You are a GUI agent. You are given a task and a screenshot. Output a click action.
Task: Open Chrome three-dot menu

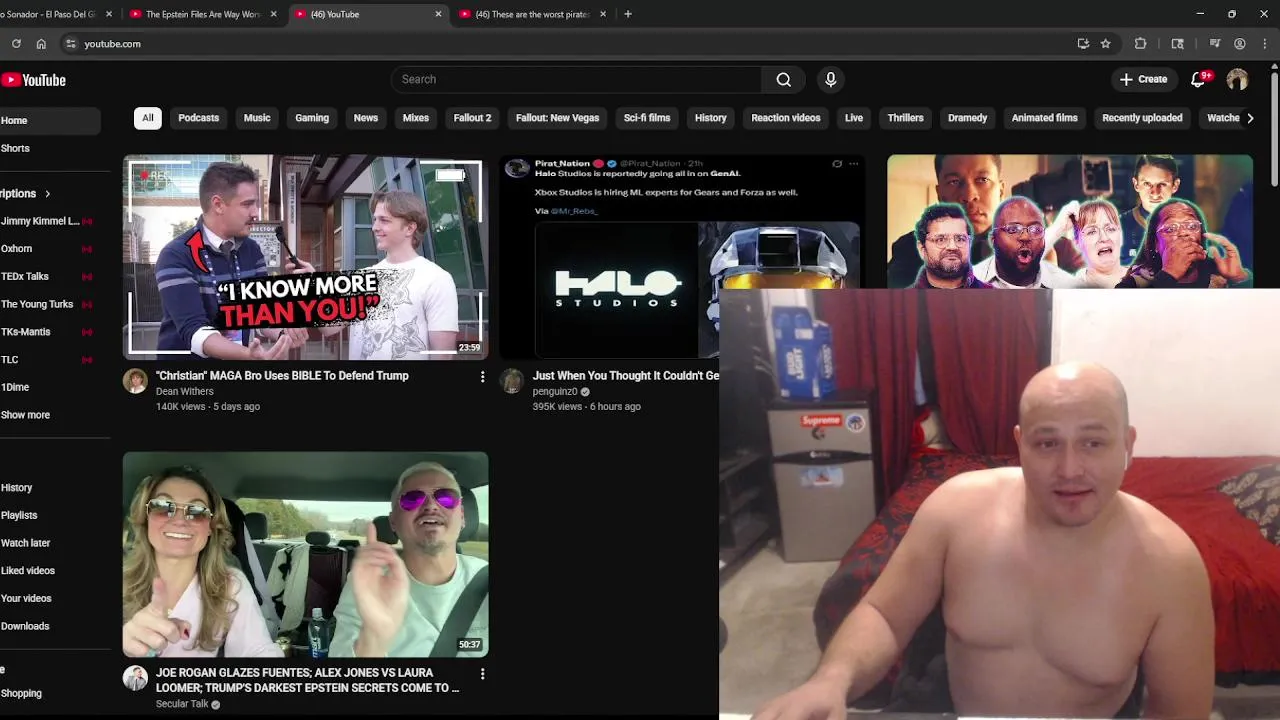[1265, 44]
